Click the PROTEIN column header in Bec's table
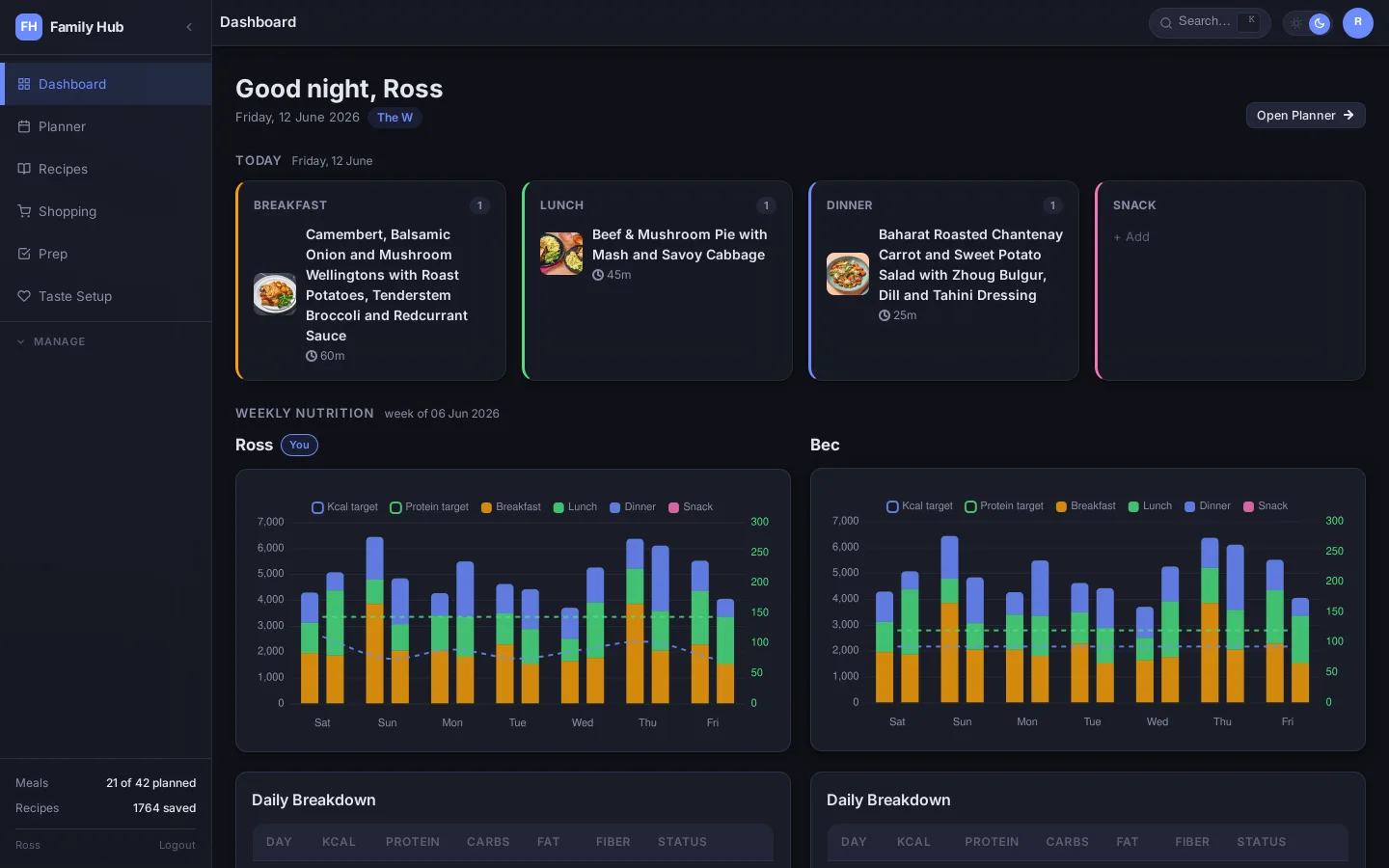The image size is (1389, 868). (x=992, y=842)
